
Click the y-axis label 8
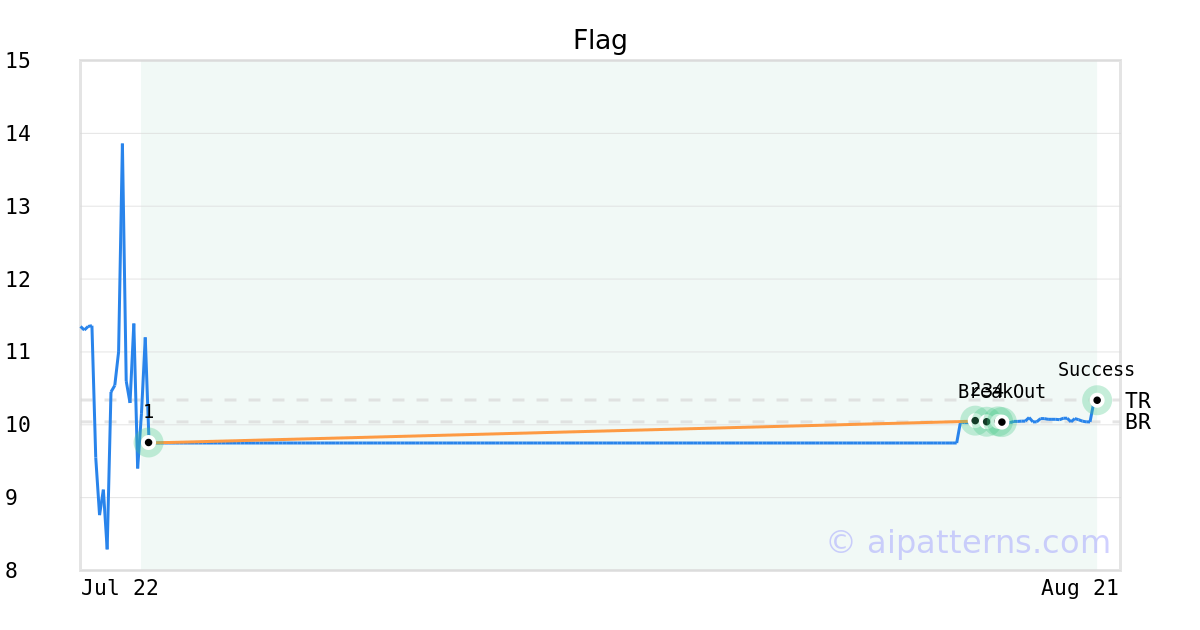[x=11, y=571]
